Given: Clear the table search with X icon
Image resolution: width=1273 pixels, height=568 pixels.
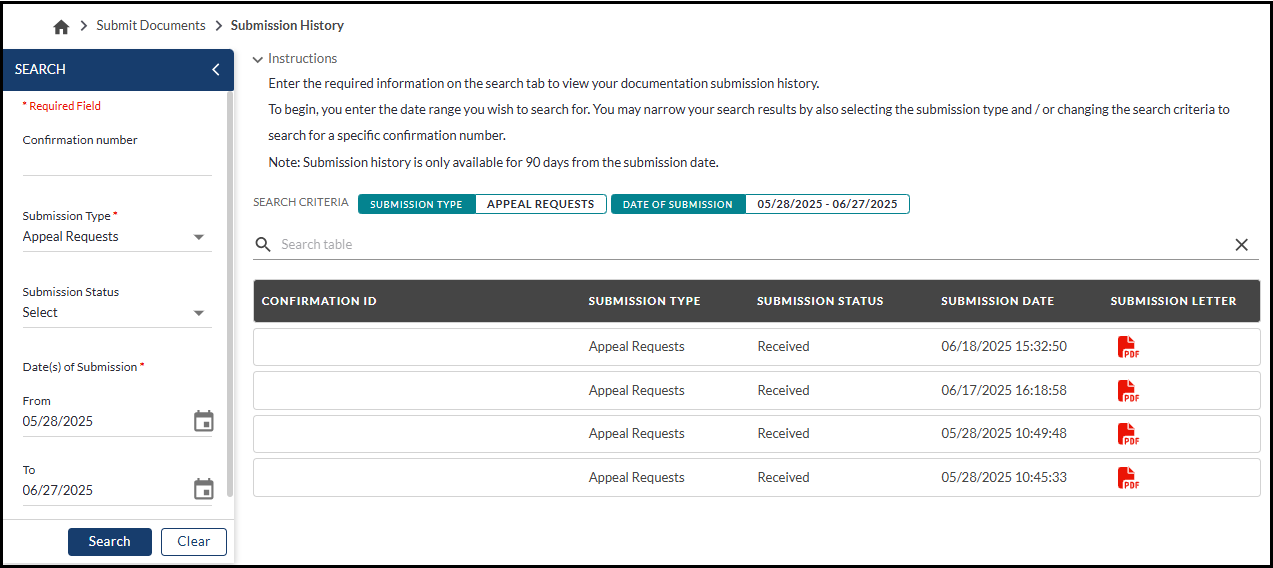Looking at the screenshot, I should pyautogui.click(x=1241, y=245).
